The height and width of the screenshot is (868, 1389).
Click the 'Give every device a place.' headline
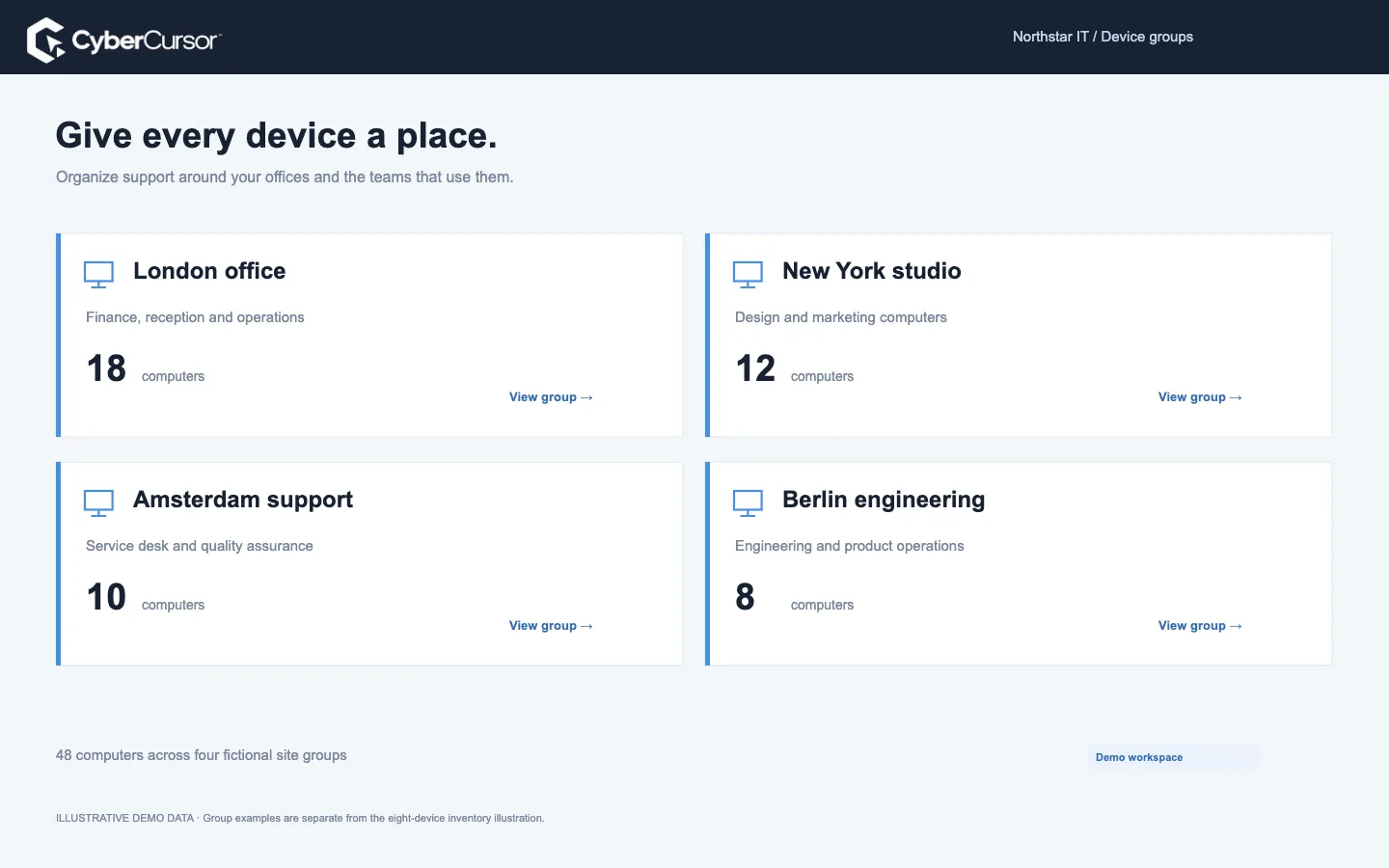pyautogui.click(x=277, y=136)
